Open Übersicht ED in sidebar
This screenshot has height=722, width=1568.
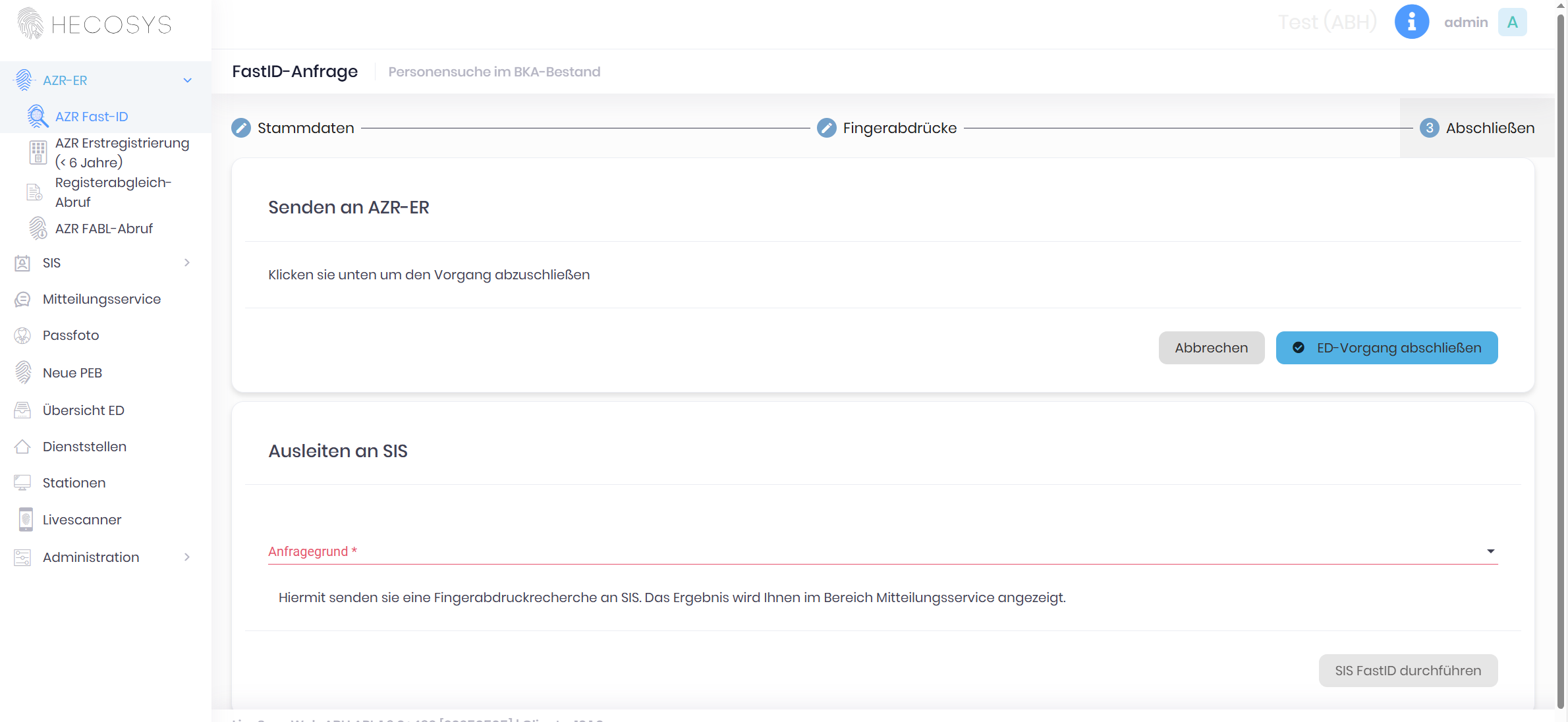pyautogui.click(x=83, y=410)
